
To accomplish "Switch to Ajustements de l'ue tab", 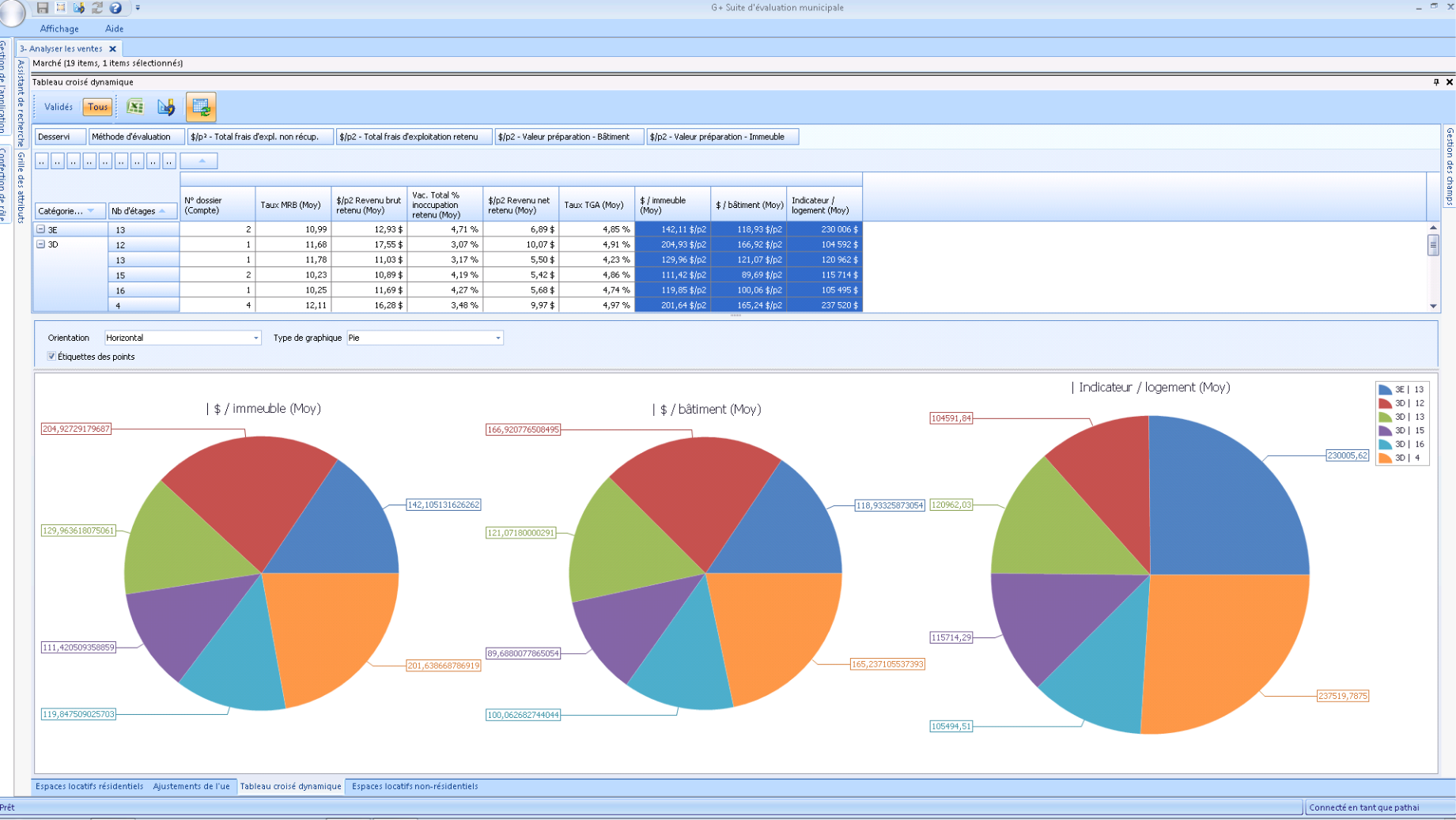I will pos(191,787).
